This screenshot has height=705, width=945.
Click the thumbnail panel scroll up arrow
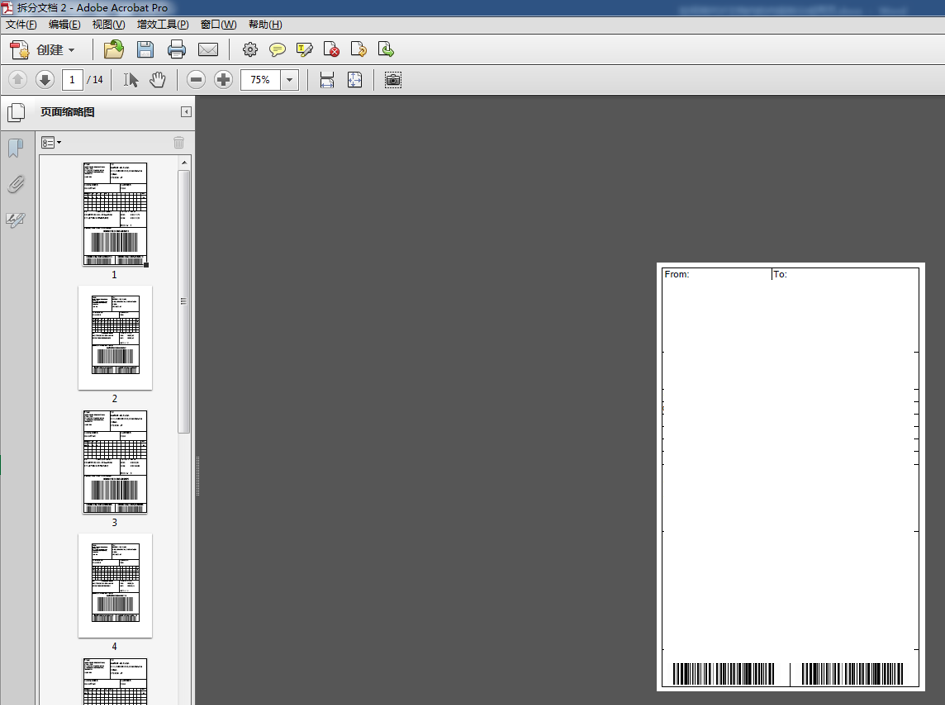click(x=184, y=163)
